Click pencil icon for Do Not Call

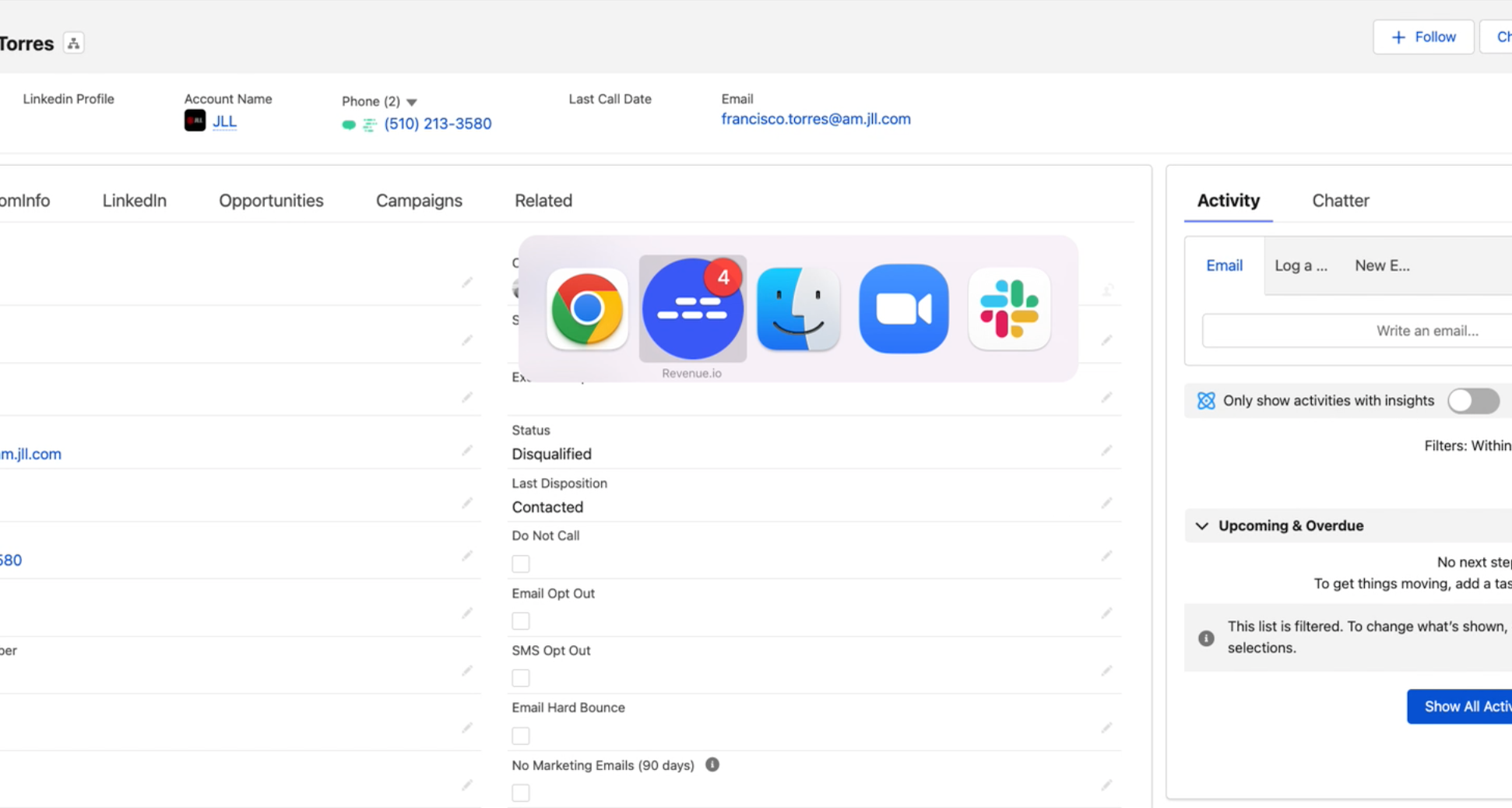pos(1106,556)
